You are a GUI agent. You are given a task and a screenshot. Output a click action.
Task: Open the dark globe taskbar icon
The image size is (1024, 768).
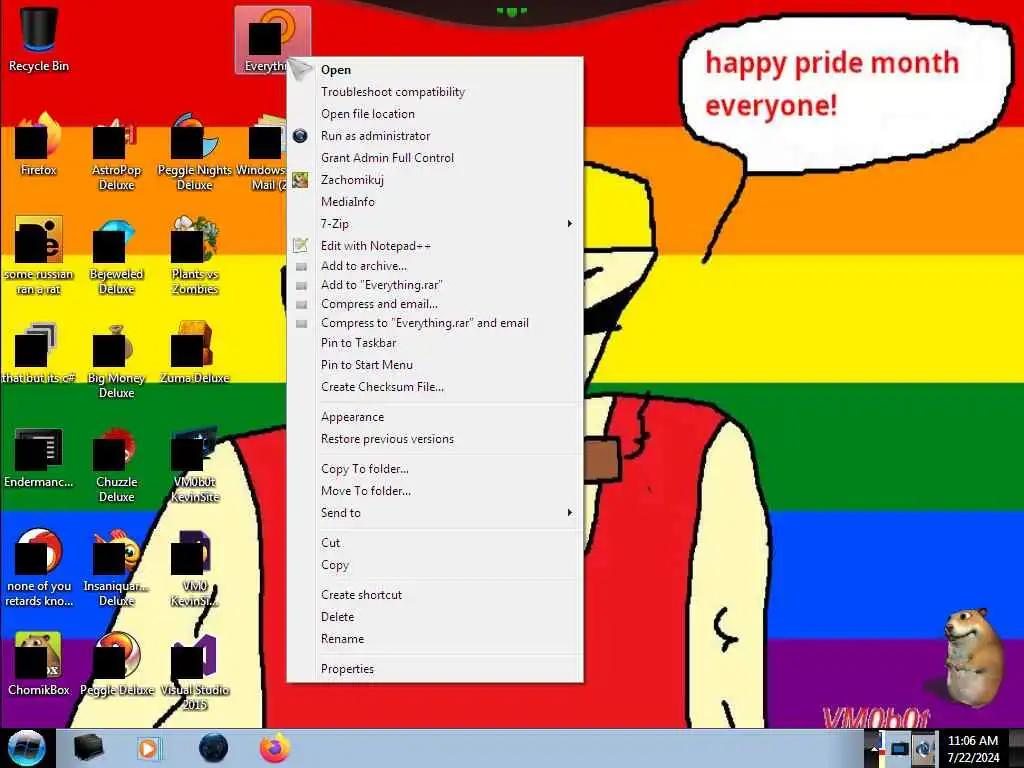pyautogui.click(x=214, y=748)
